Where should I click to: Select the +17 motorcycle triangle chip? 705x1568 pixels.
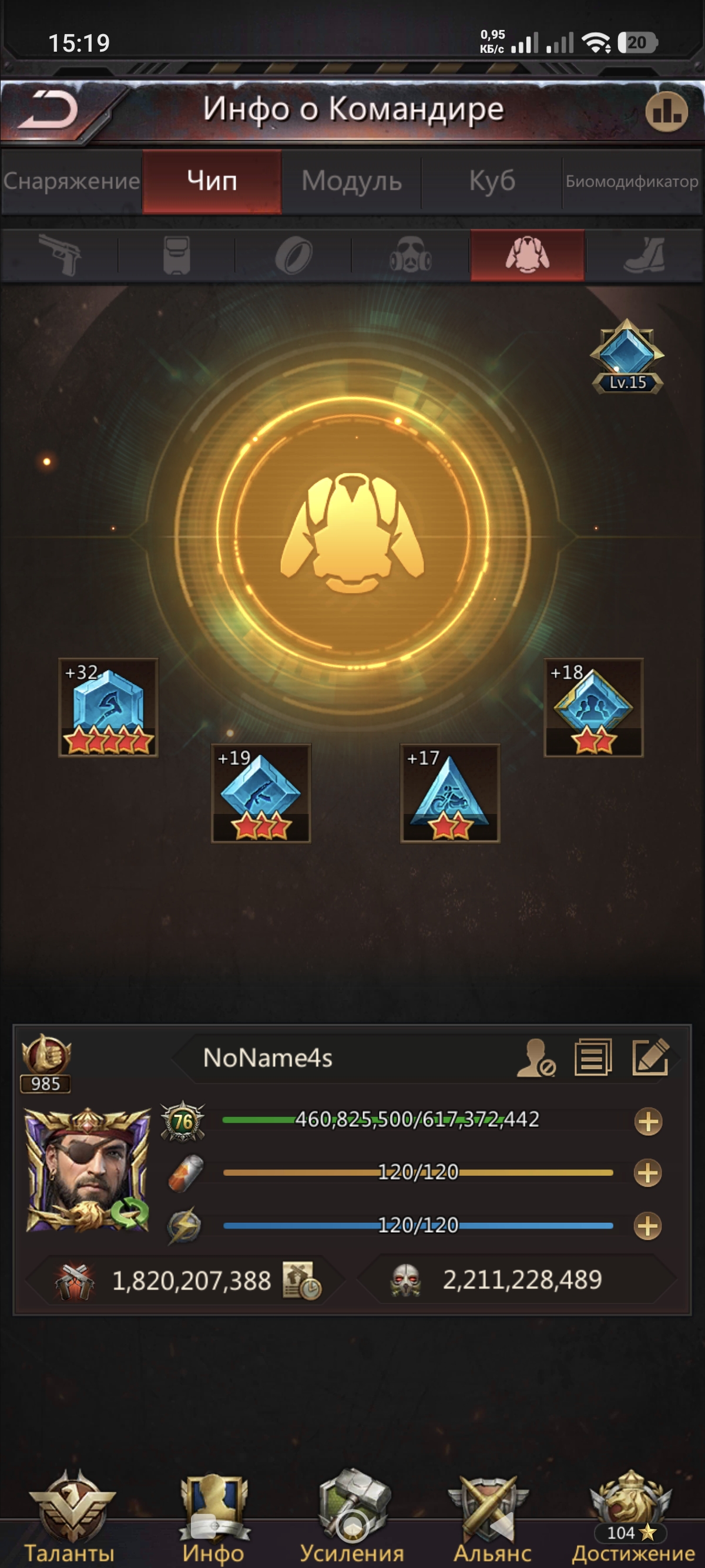pyautogui.click(x=450, y=793)
